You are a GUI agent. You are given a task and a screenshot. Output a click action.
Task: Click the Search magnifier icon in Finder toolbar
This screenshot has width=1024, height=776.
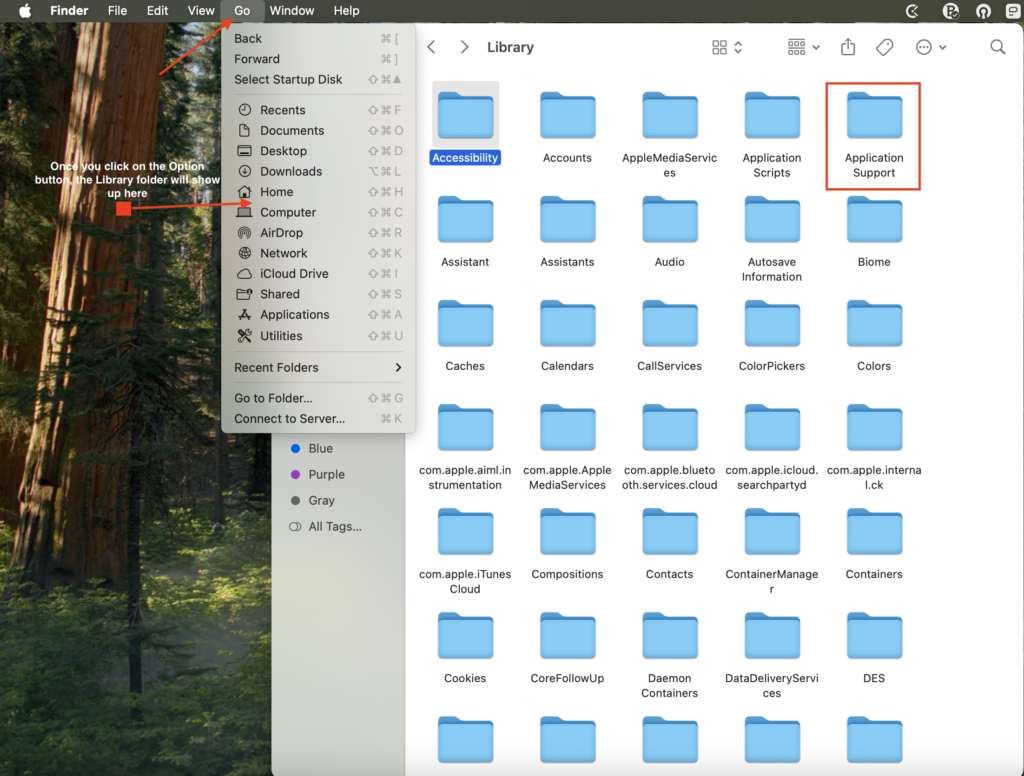pyautogui.click(x=997, y=47)
